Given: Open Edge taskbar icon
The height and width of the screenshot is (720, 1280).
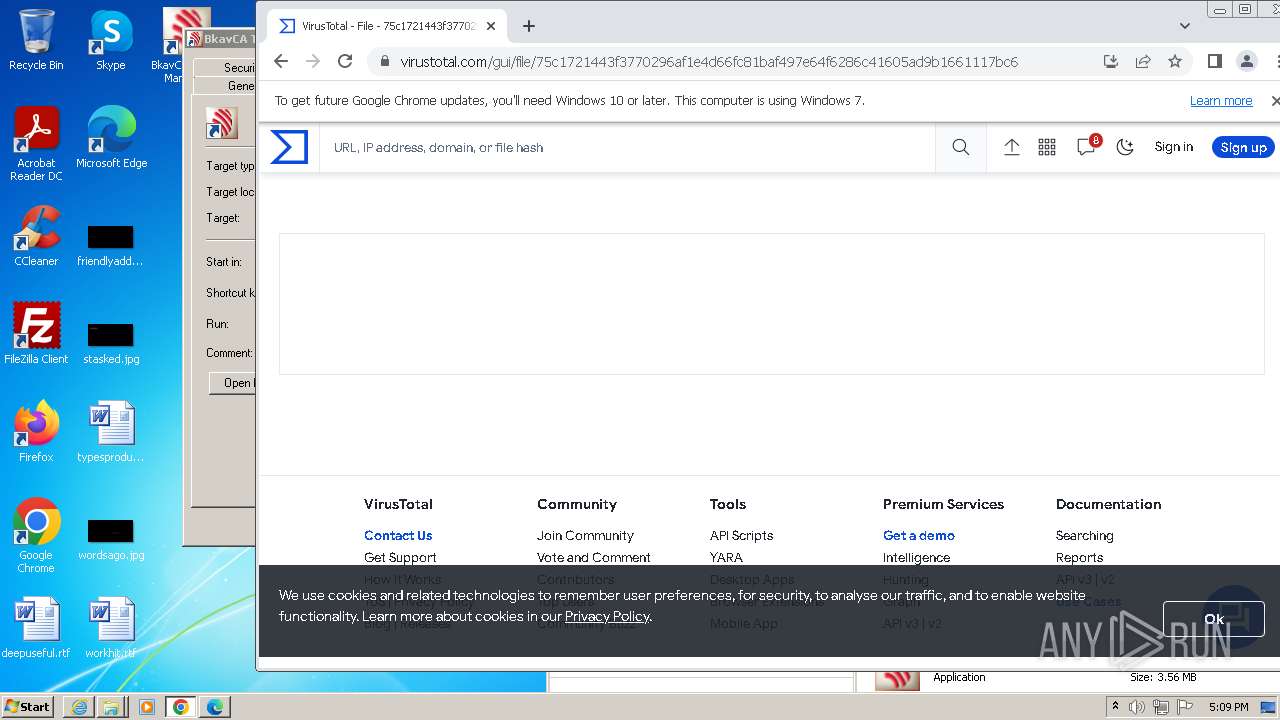Looking at the screenshot, I should 215,707.
